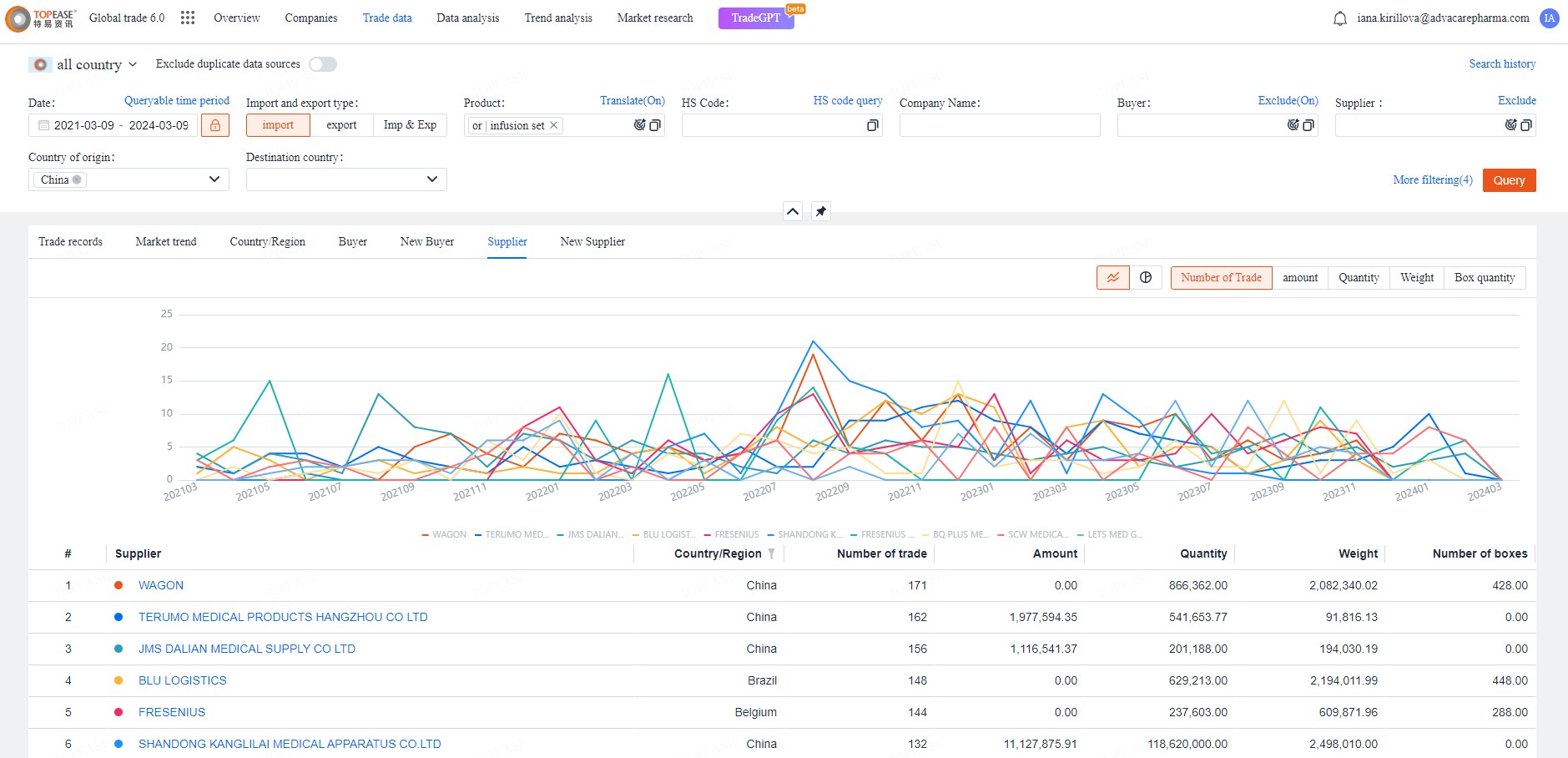
Task: Expand the all country dropdown
Action: 133,64
